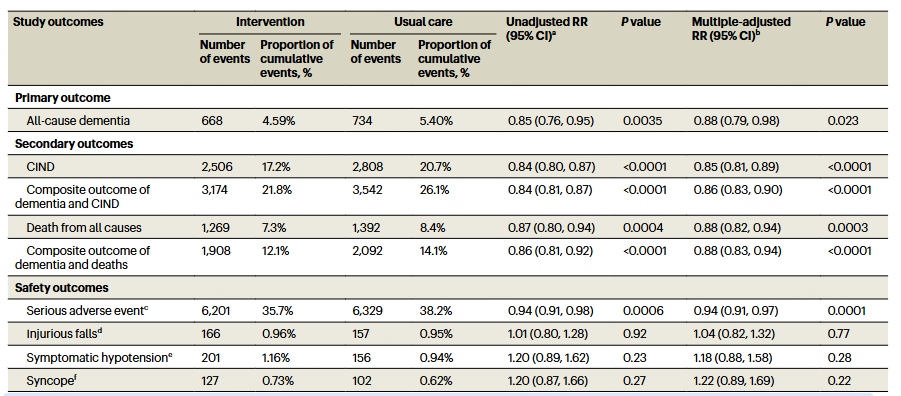Click the Usual care column group header
This screenshot has height=396, width=901.
[423, 22]
